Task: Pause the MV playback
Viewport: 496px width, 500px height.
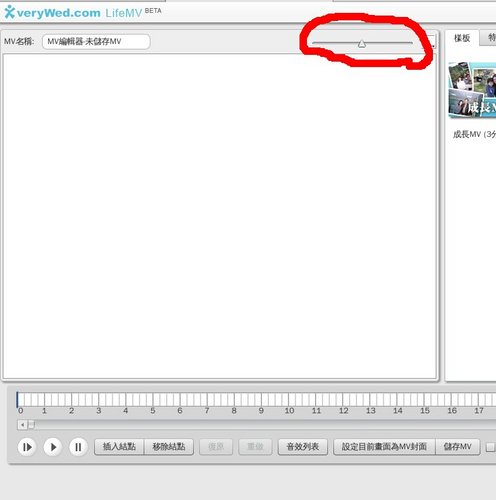Action: tap(78, 447)
